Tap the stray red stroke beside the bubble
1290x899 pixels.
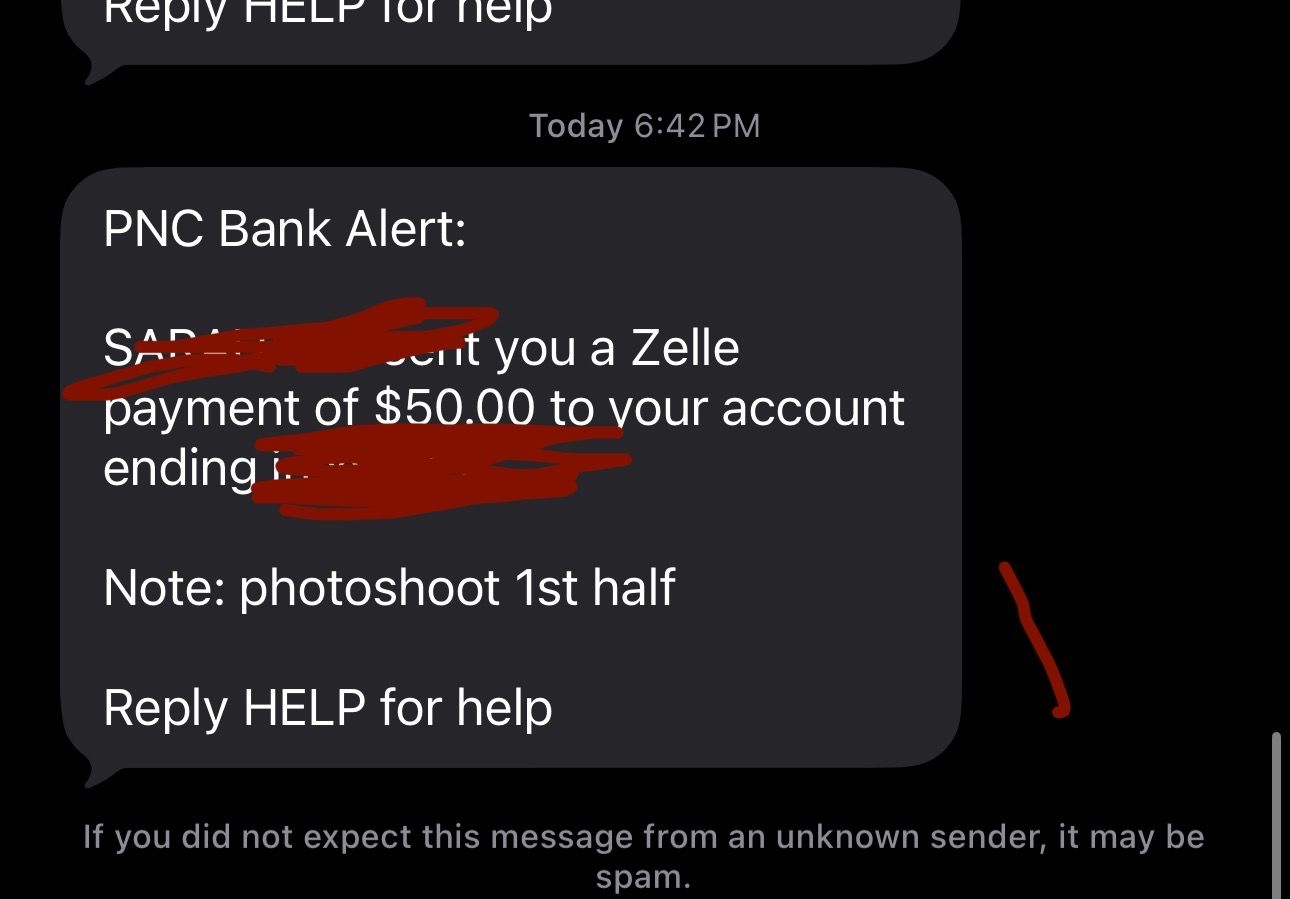pos(1036,640)
